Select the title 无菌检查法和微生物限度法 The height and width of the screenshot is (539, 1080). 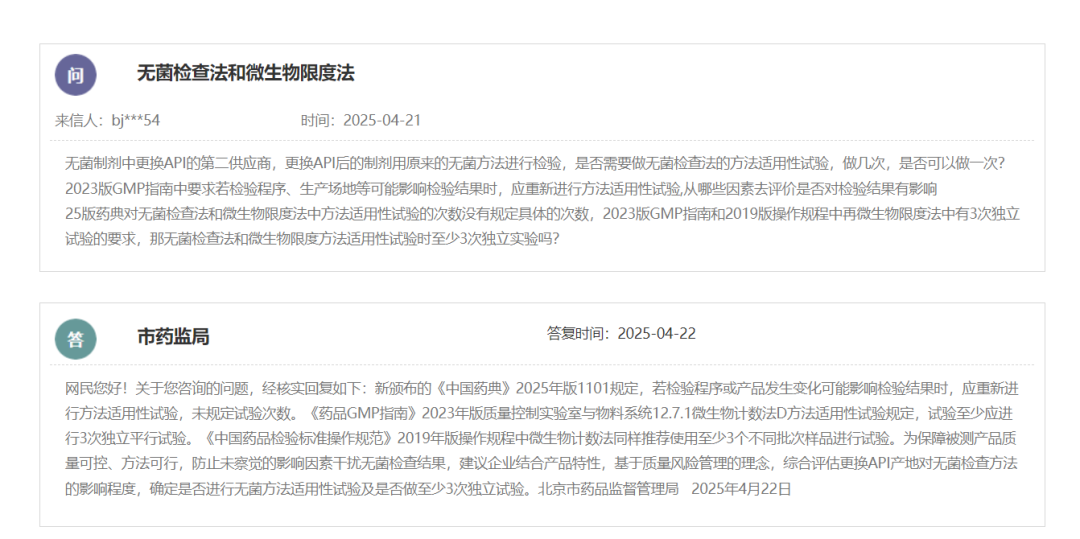246,73
